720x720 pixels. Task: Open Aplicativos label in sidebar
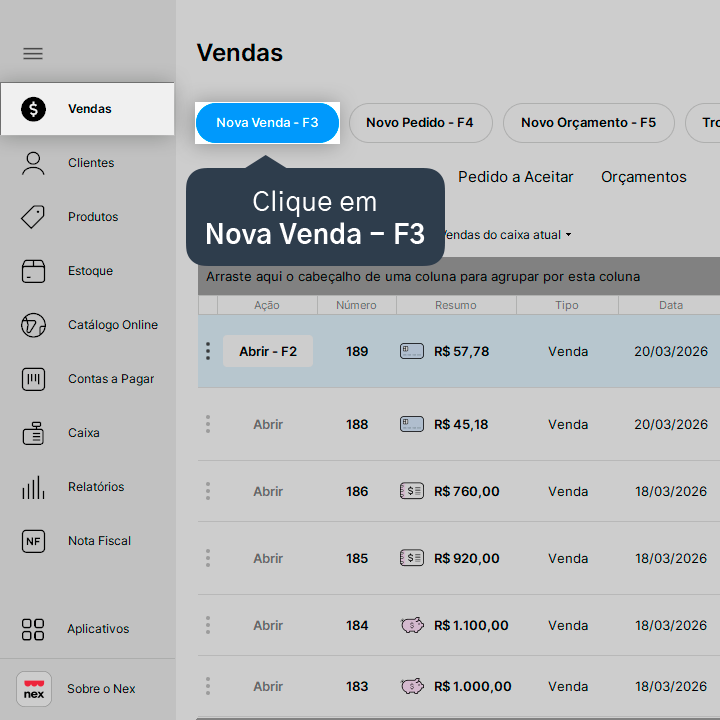[98, 629]
